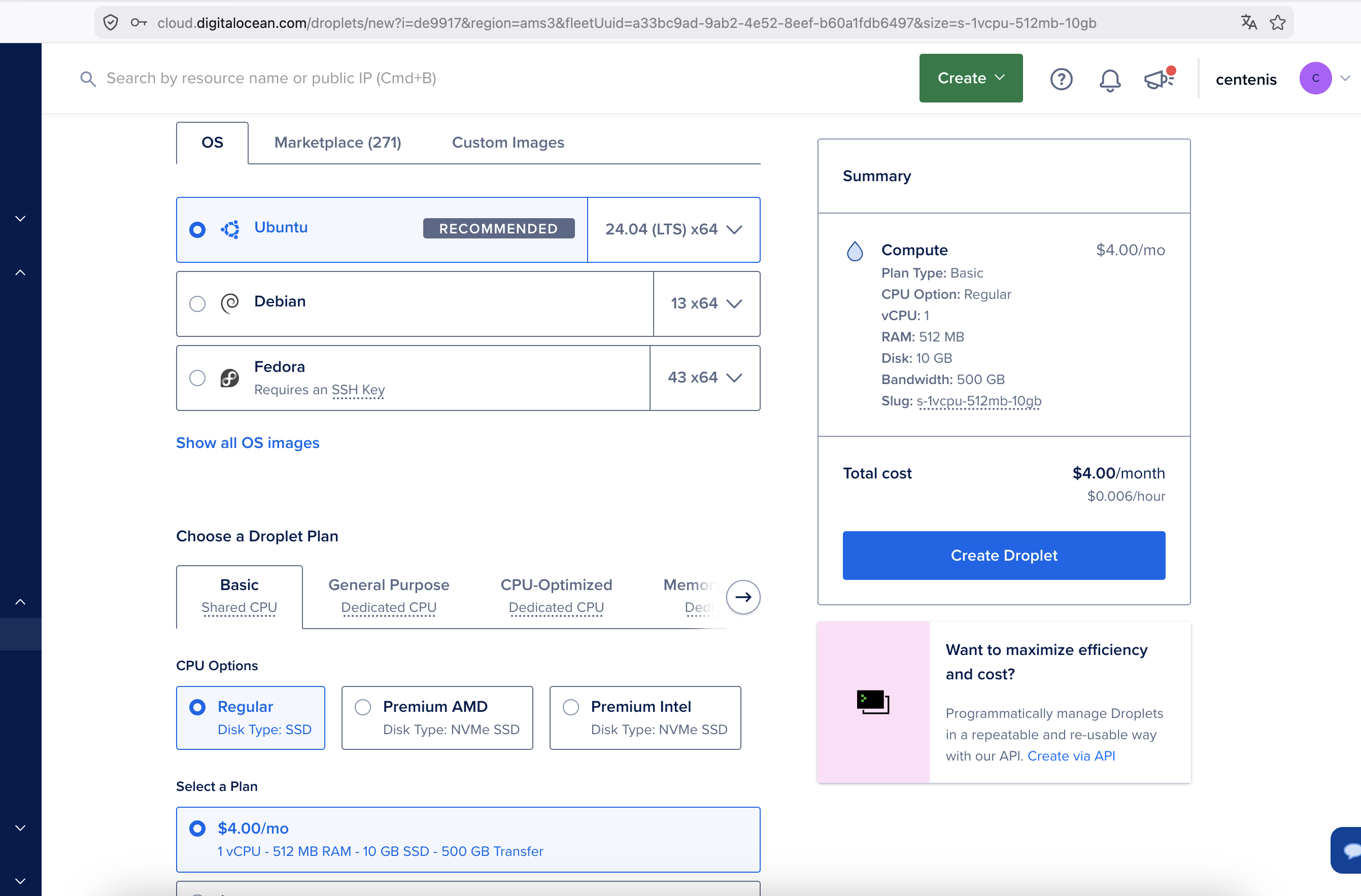This screenshot has height=896, width=1361.
Task: Choose the Premium Intel CPU option
Action: pos(645,717)
